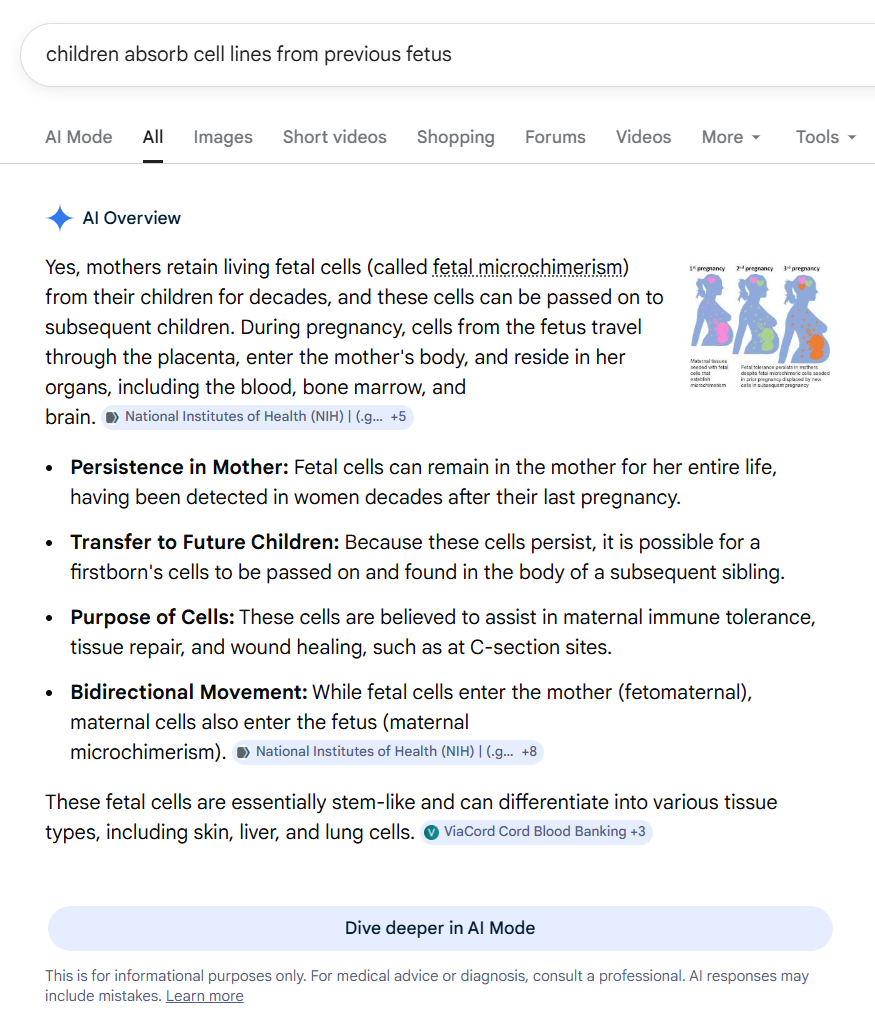This screenshot has width=875, height=1011.
Task: Select the Forums tab
Action: (555, 137)
